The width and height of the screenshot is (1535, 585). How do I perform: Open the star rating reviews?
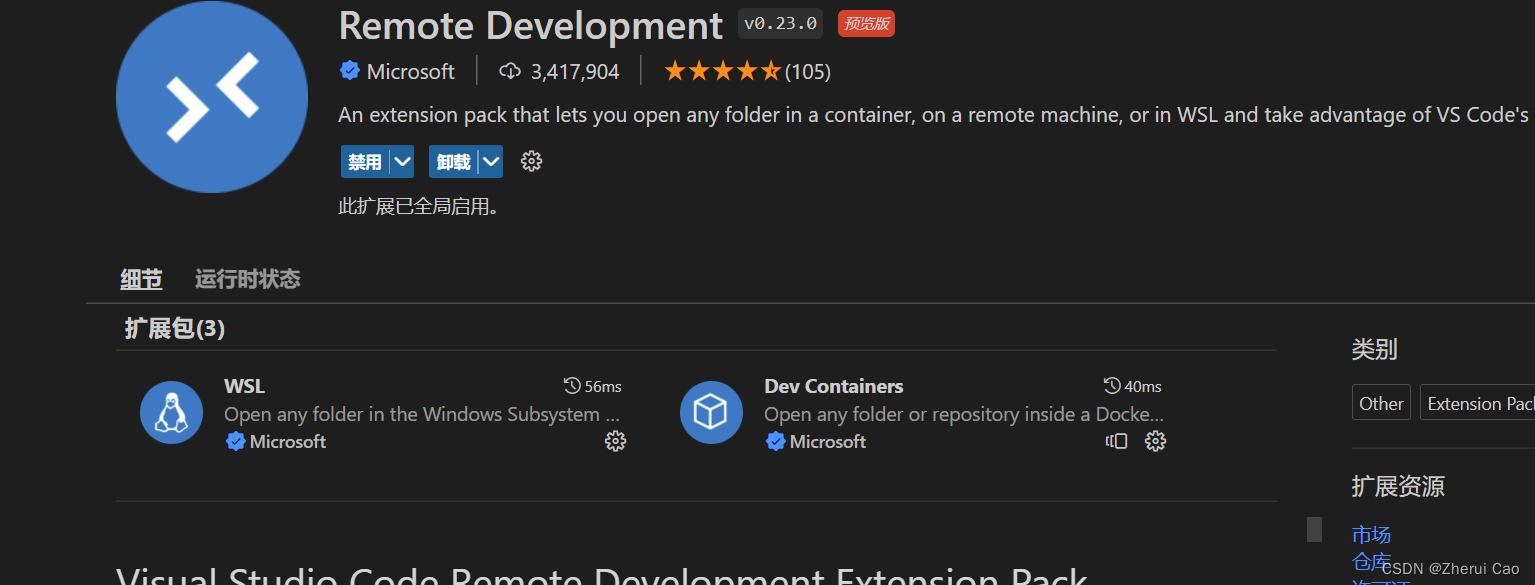[x=722, y=71]
